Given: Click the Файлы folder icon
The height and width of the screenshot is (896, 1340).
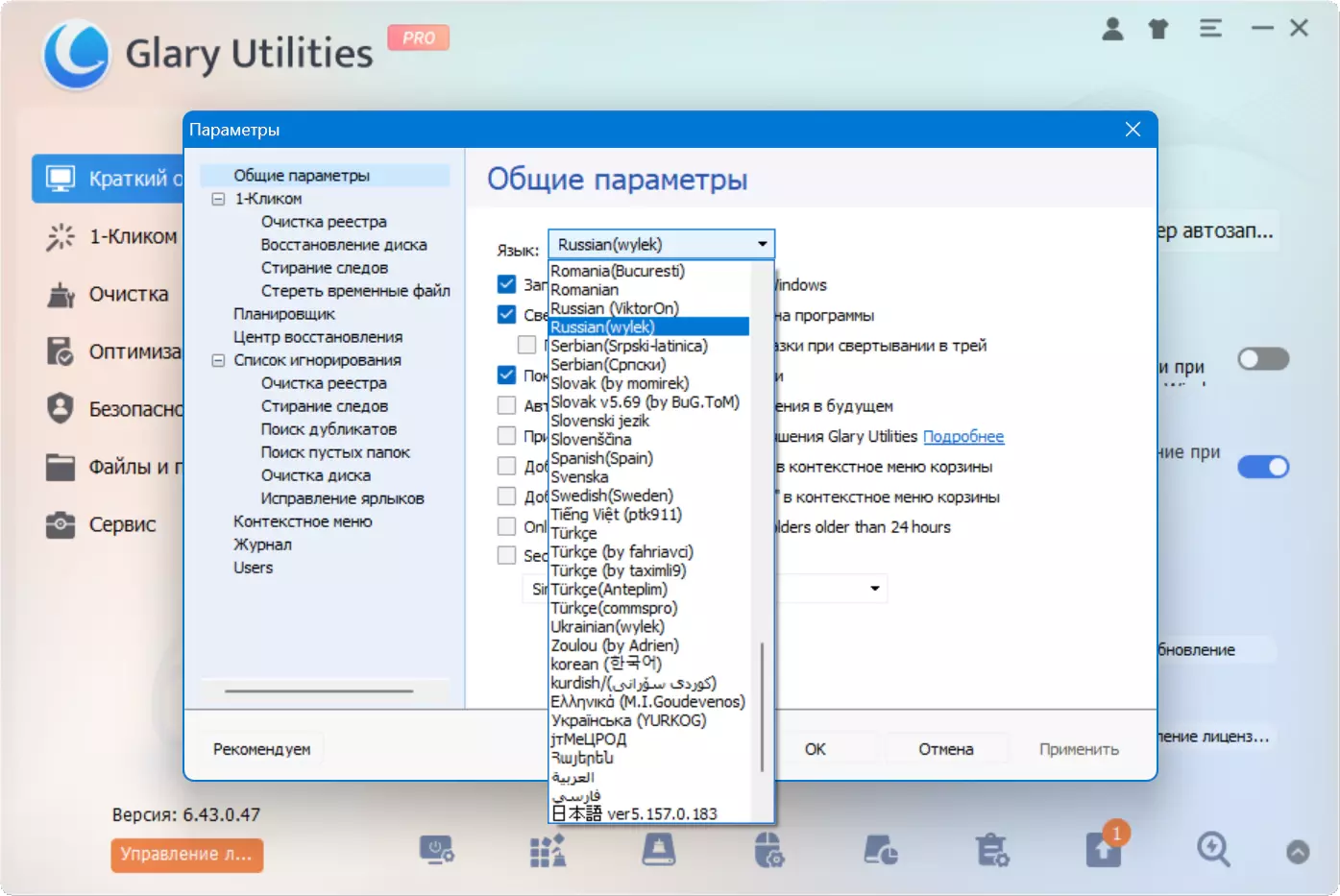Looking at the screenshot, I should (x=61, y=467).
